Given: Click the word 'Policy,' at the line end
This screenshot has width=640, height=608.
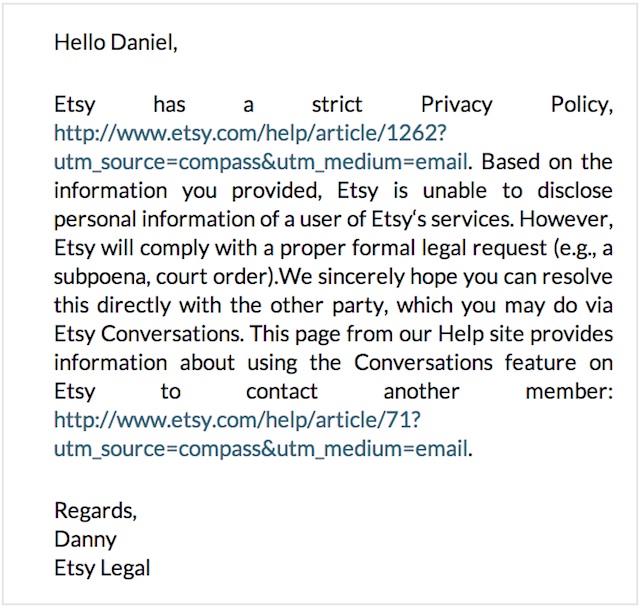Looking at the screenshot, I should pos(582,105).
